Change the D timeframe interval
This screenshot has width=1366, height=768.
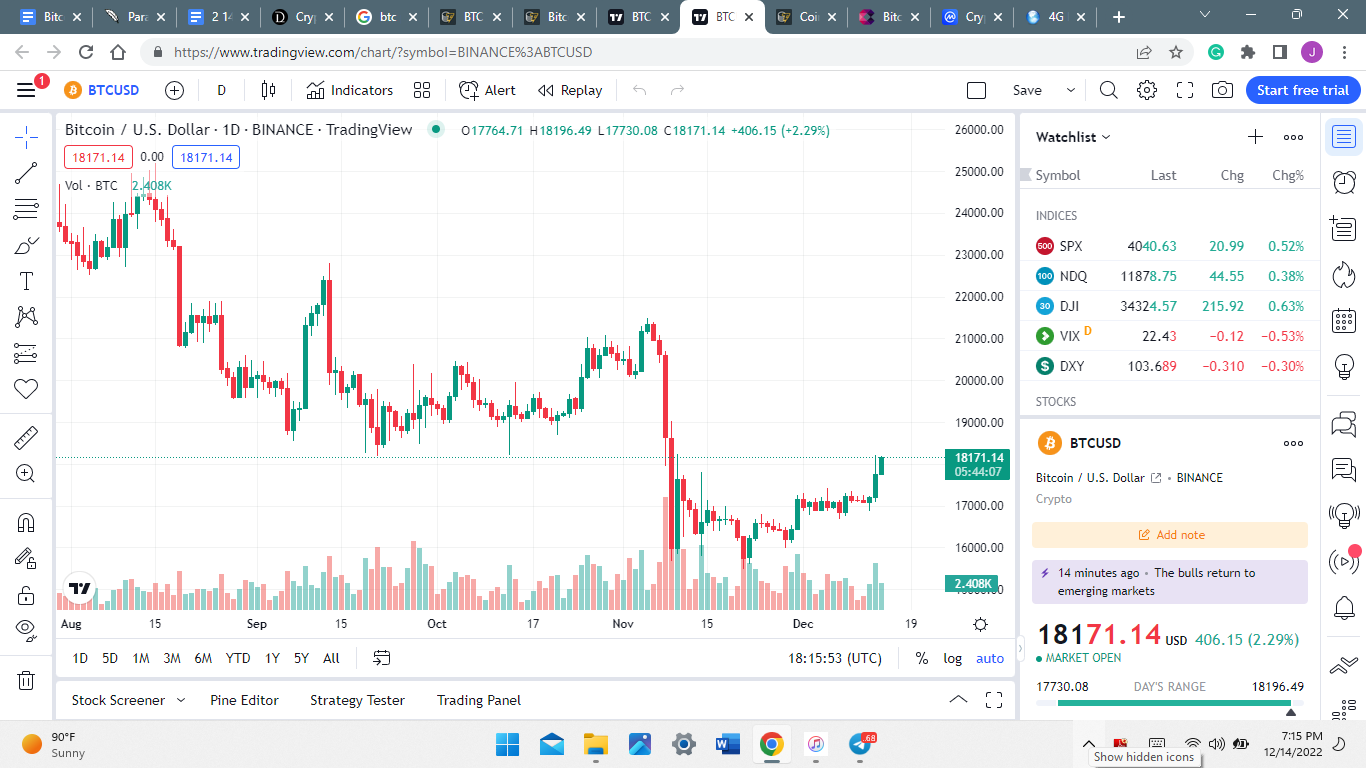[x=222, y=90]
